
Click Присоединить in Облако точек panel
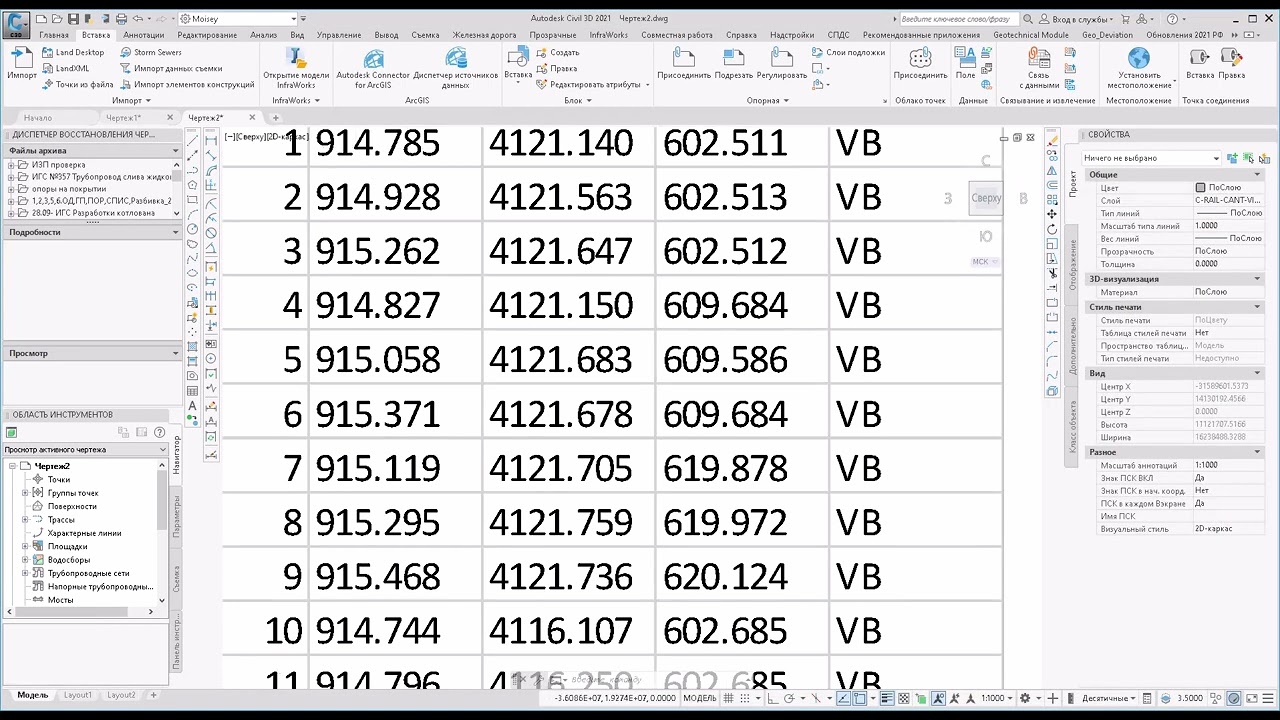(920, 64)
